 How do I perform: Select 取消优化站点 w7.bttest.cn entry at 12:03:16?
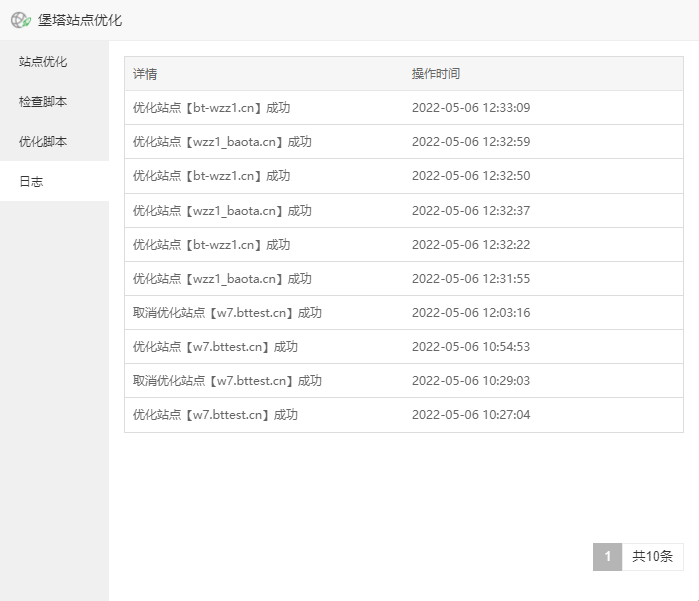404,313
